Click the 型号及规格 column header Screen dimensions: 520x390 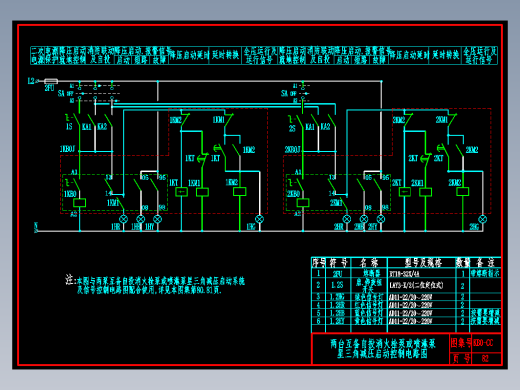point(423,263)
